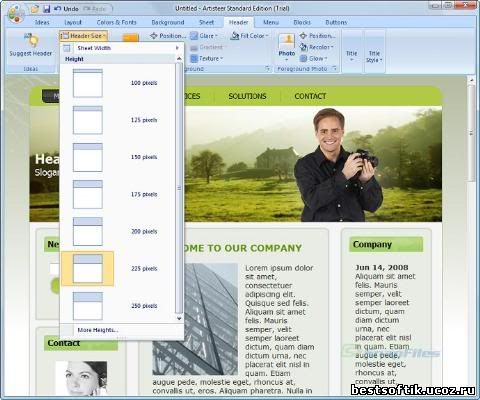
Task: Click the Suggest Header icon
Action: click(x=31, y=41)
